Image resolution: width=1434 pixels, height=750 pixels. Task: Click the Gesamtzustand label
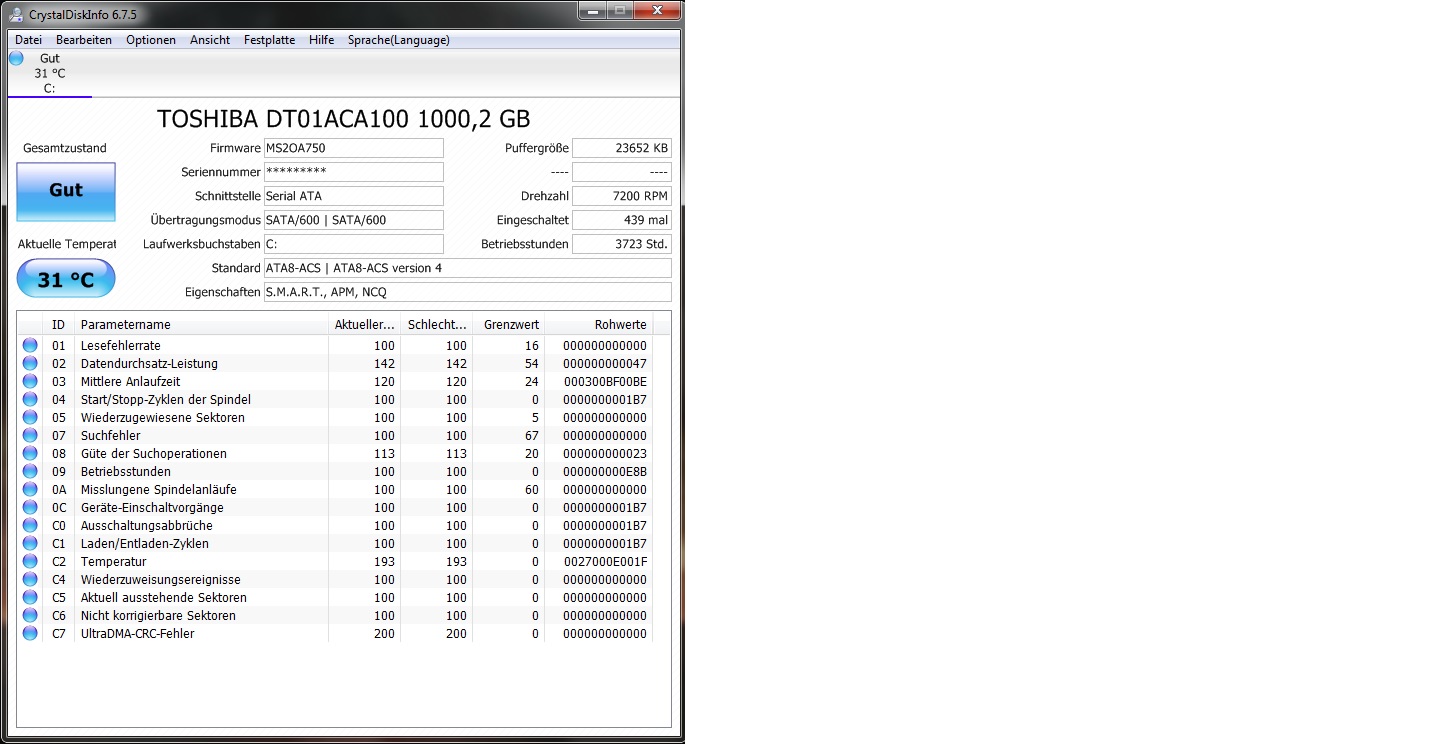[x=65, y=148]
